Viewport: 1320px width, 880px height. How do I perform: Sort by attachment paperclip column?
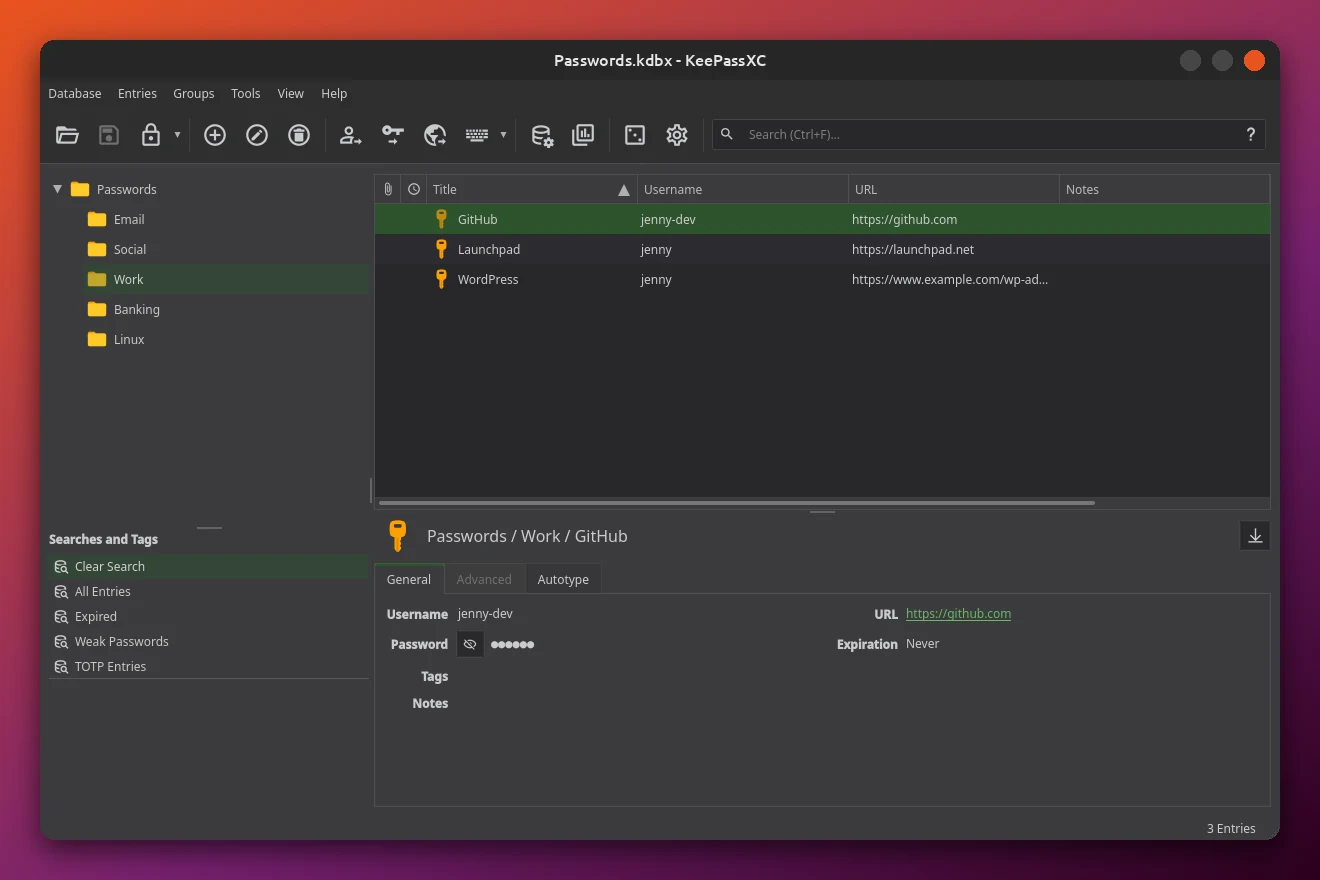388,189
